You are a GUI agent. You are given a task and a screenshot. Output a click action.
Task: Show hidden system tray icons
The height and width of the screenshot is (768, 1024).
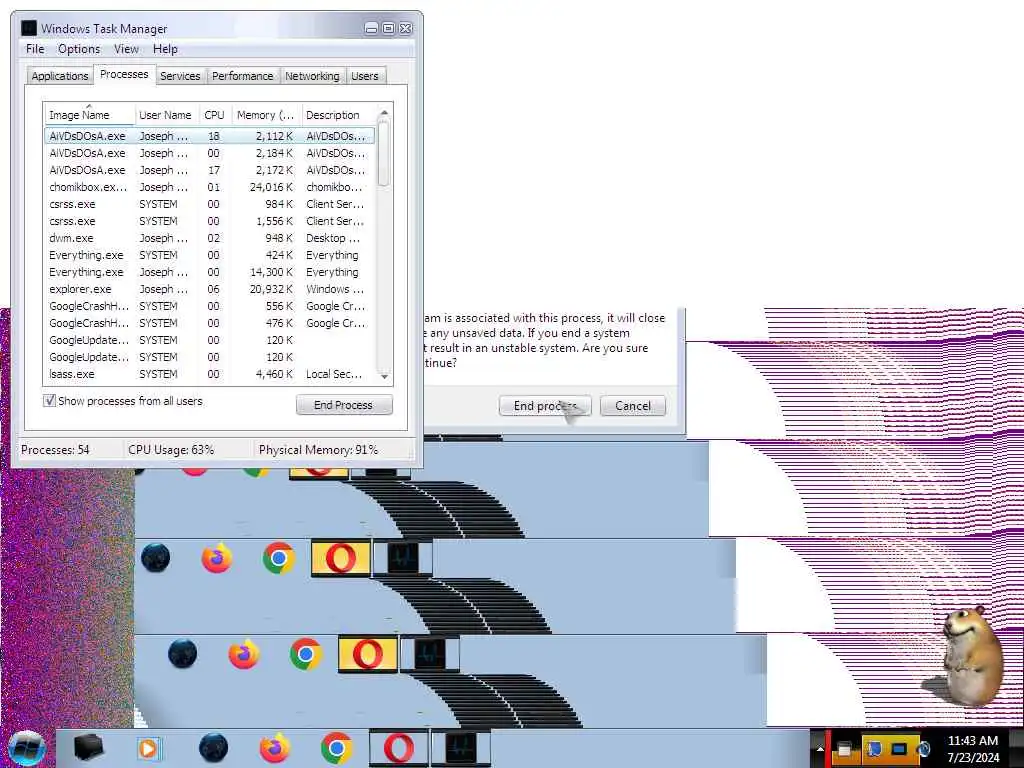click(x=820, y=749)
